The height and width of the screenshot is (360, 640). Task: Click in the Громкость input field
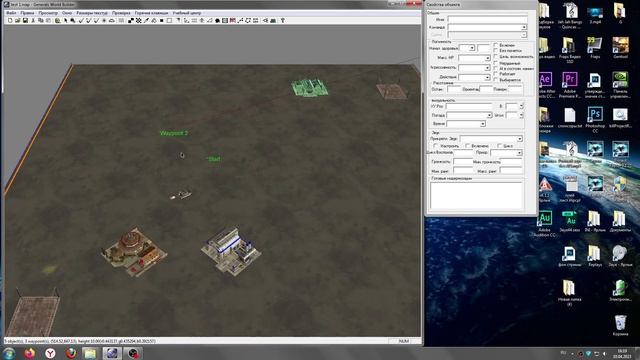[462, 162]
